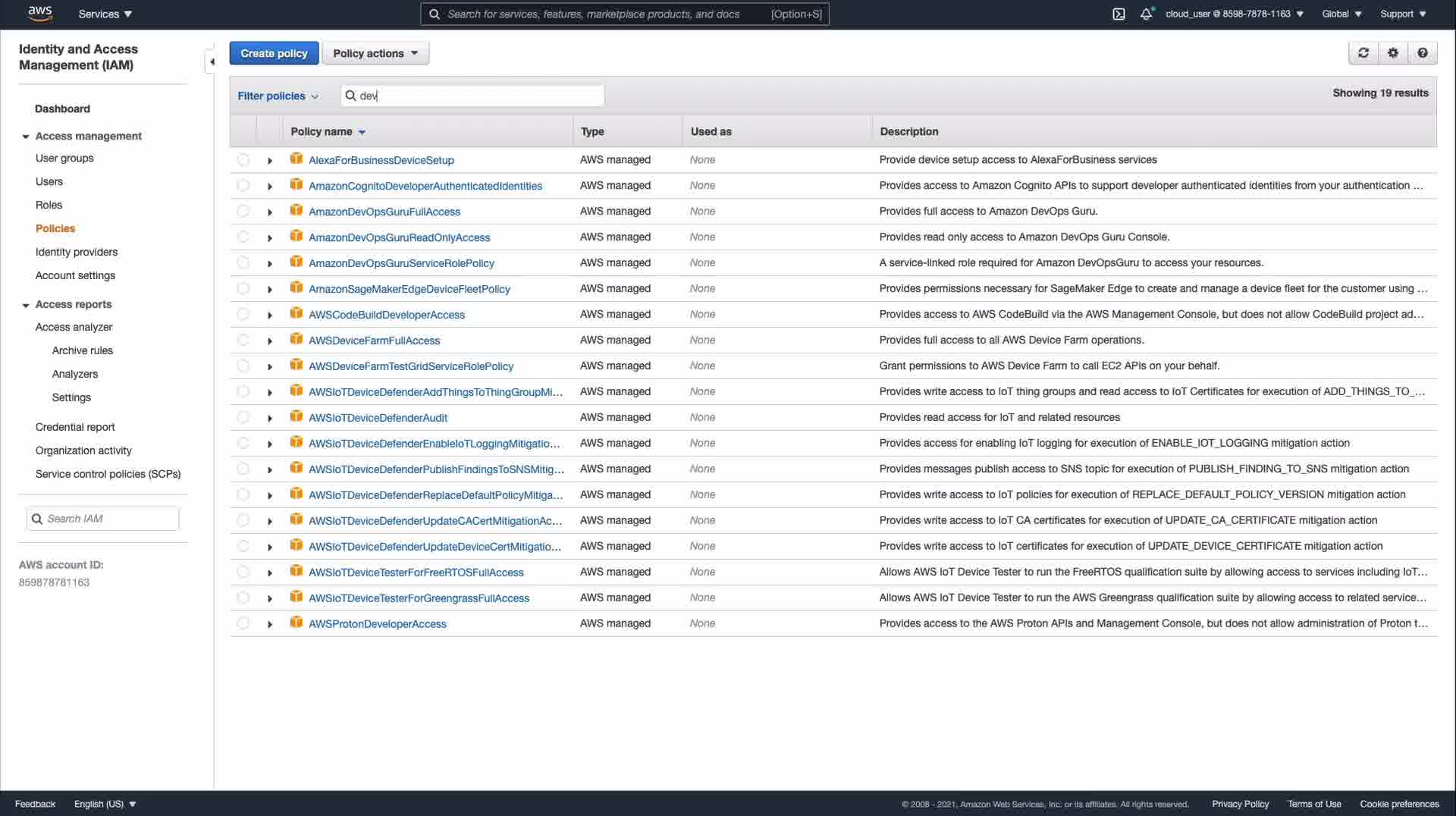Open the cloud_user account menu
The image size is (1456, 816).
click(1235, 14)
